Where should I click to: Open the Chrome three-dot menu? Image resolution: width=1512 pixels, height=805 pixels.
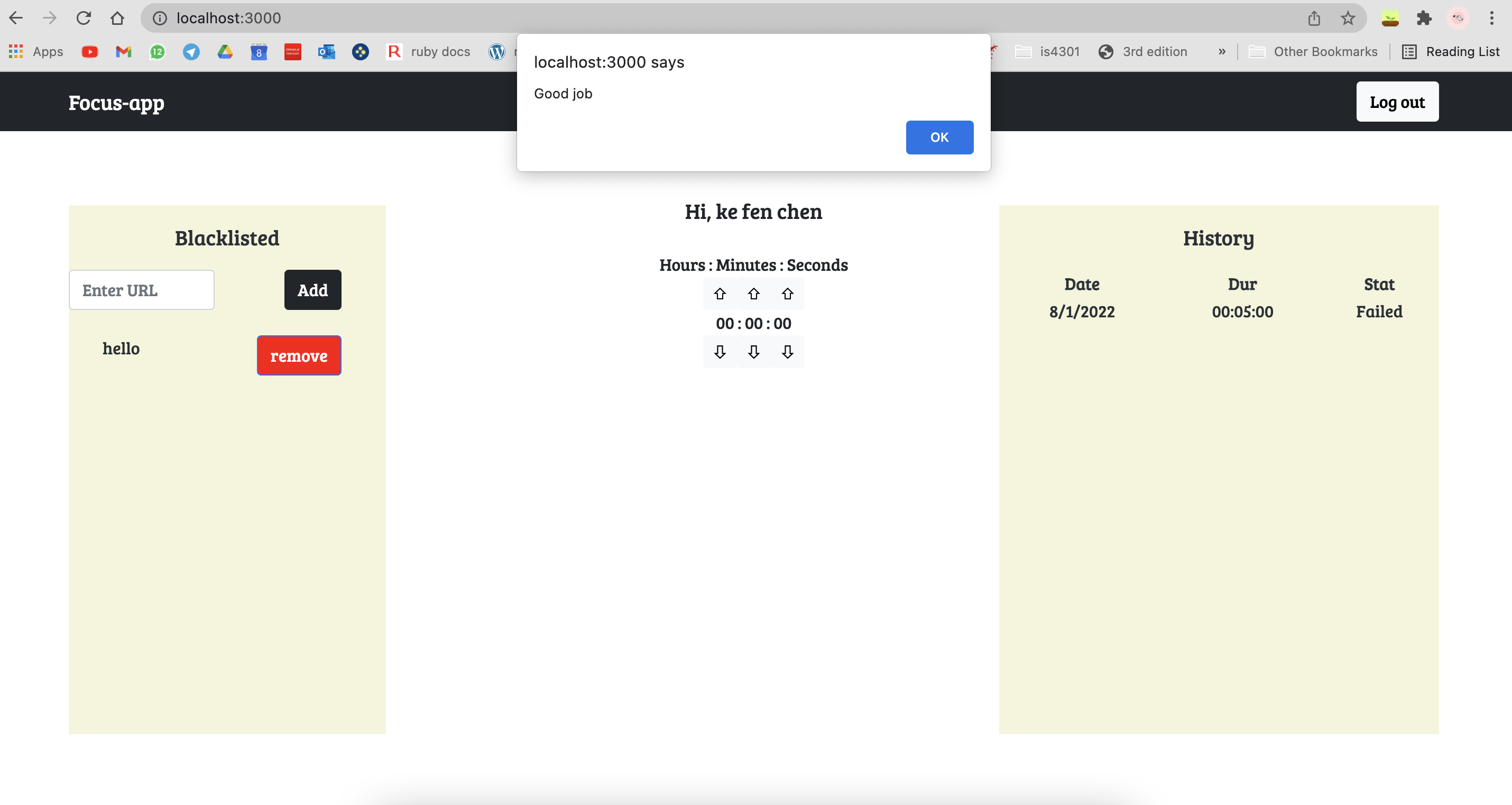[1493, 18]
